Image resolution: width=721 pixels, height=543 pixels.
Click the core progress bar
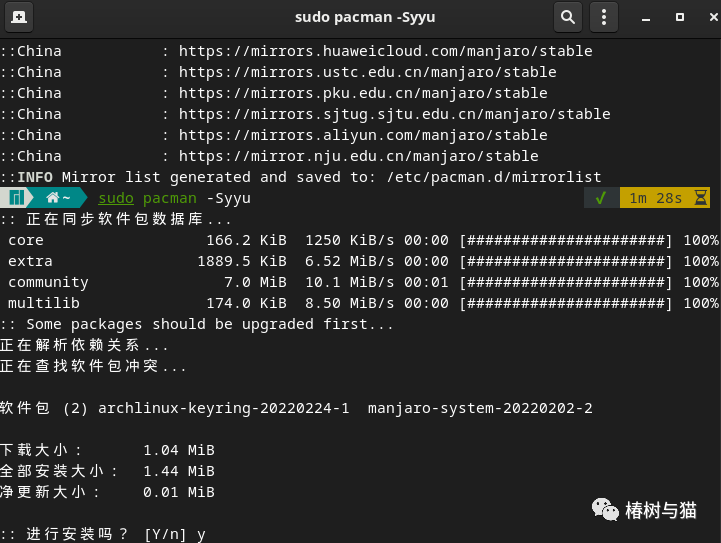tap(566, 240)
